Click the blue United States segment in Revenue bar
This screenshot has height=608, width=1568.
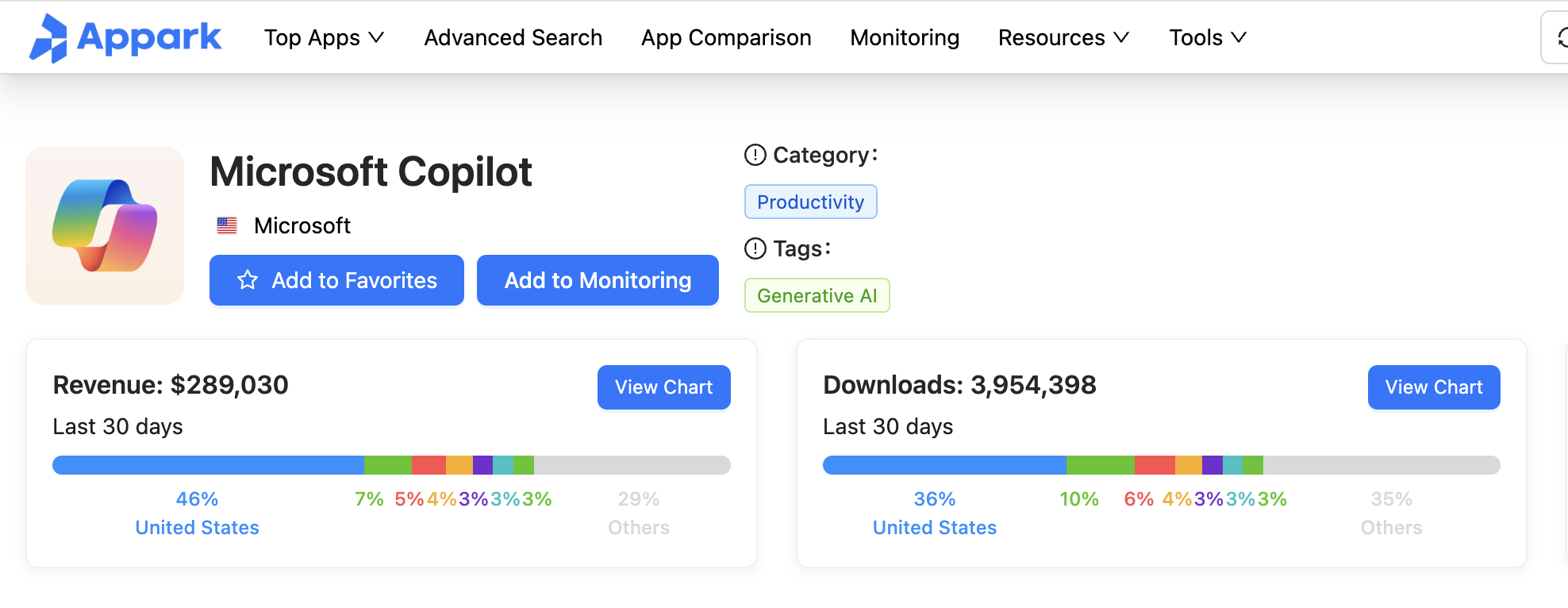click(208, 465)
